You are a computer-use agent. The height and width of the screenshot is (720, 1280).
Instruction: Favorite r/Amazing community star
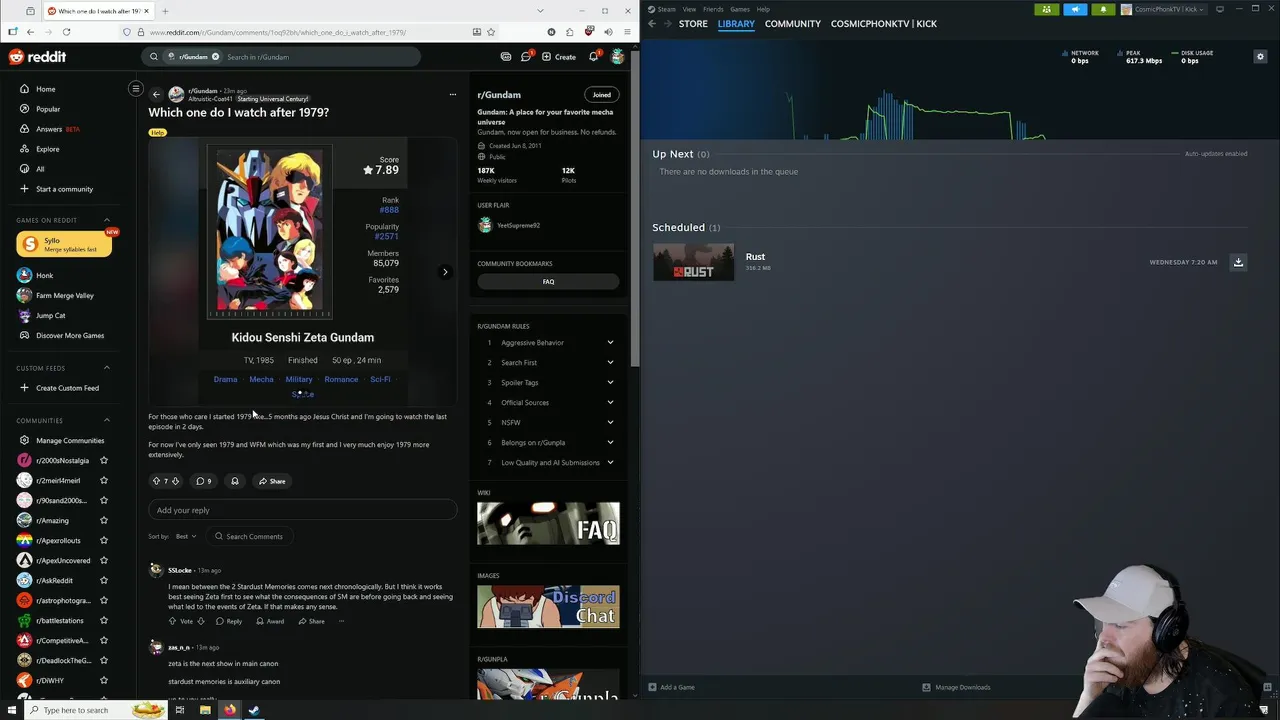pos(103,520)
